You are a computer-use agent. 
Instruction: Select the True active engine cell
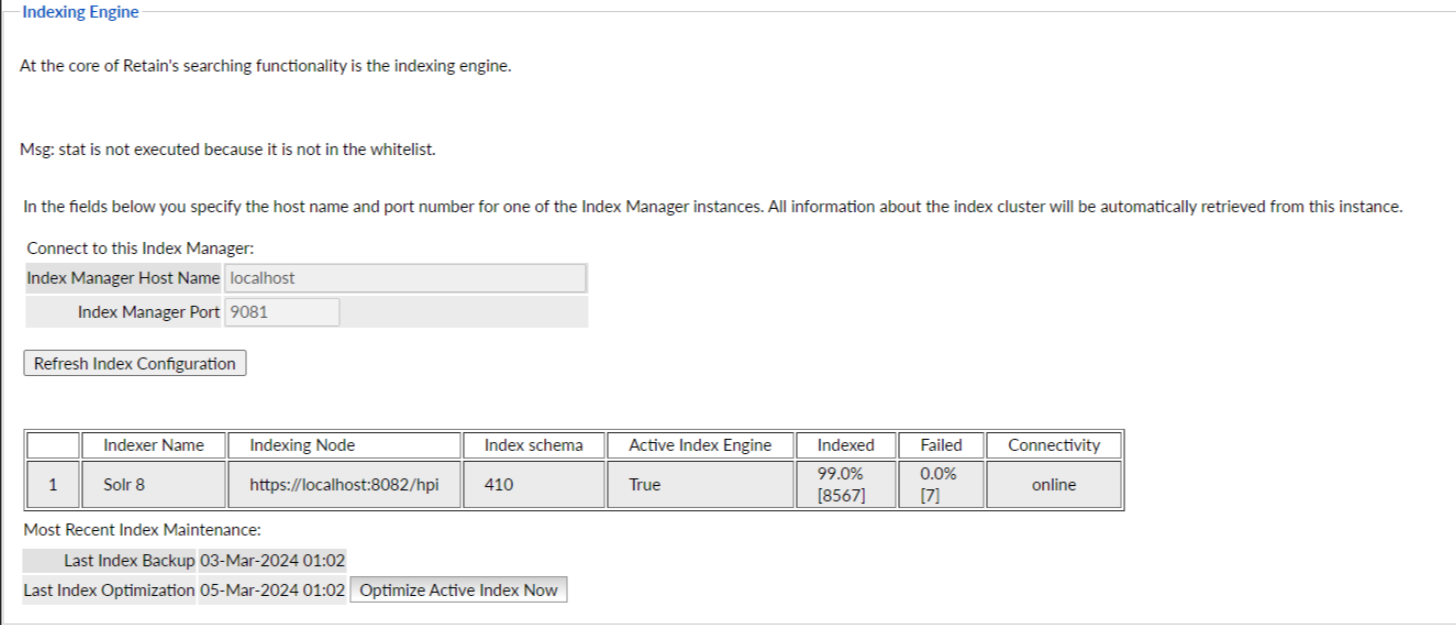pos(644,485)
